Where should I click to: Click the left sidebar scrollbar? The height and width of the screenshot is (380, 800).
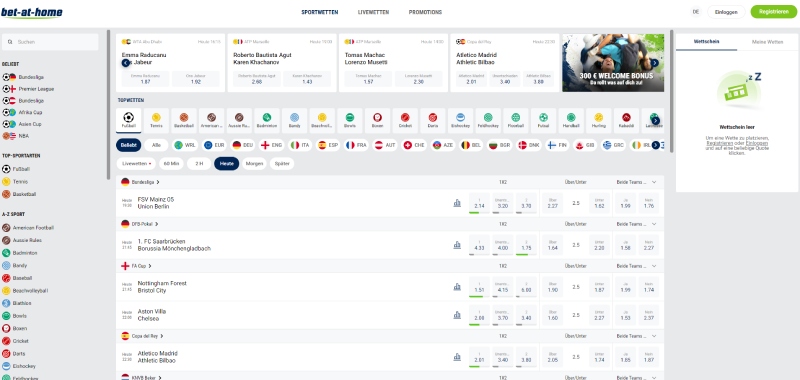click(108, 104)
